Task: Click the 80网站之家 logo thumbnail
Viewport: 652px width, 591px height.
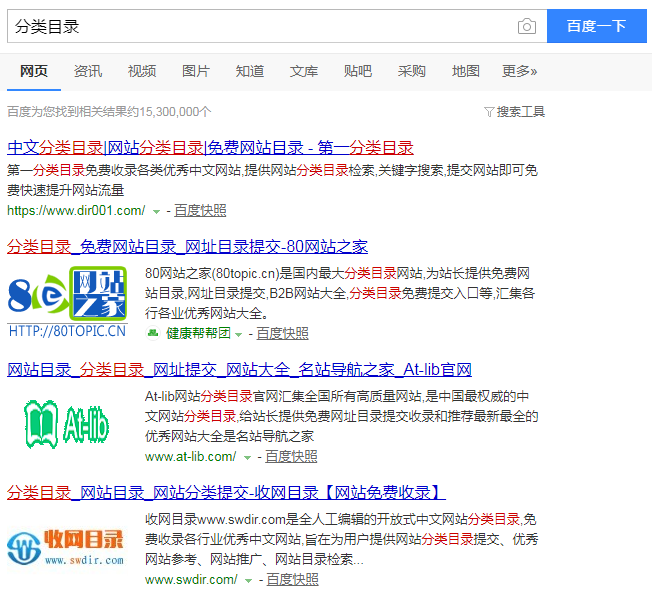Action: [x=67, y=302]
